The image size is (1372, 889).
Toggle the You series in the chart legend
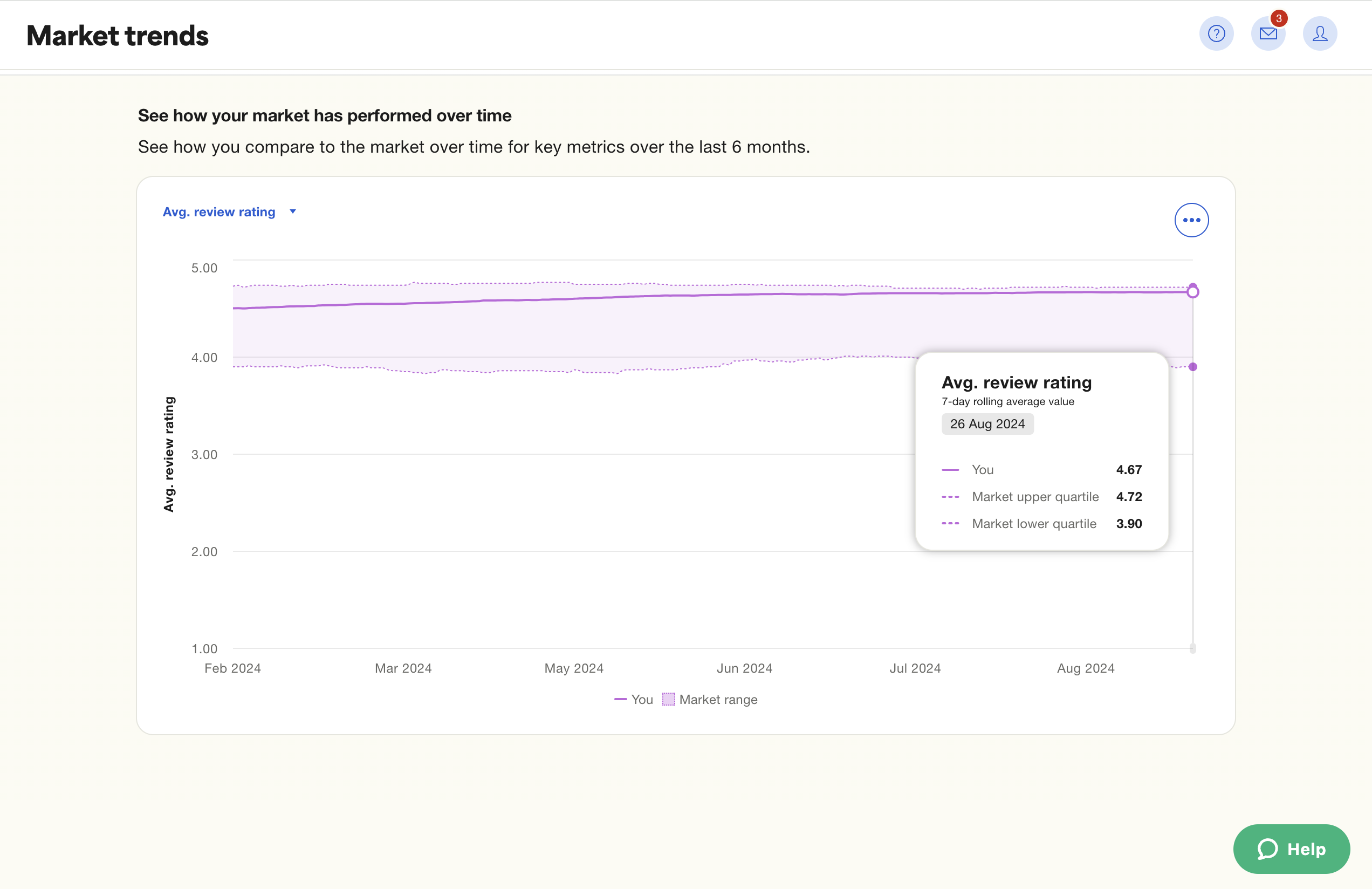[633, 699]
